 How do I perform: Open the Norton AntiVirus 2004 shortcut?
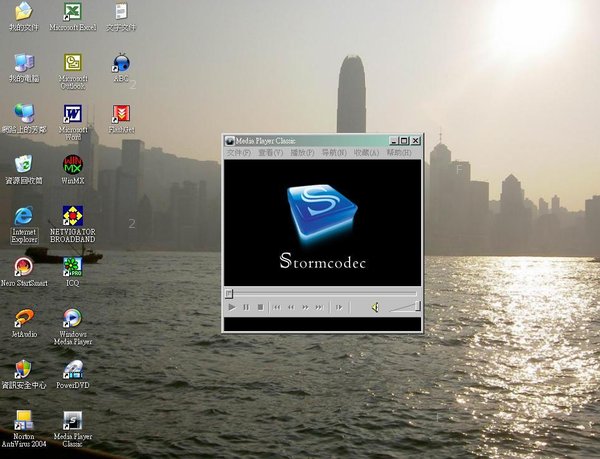24,429
